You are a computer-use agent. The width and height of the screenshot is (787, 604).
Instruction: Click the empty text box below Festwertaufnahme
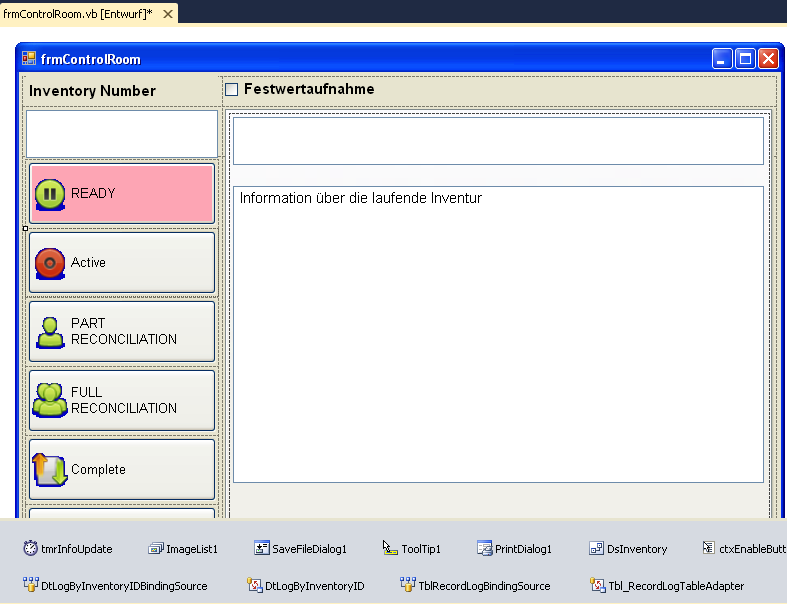498,141
